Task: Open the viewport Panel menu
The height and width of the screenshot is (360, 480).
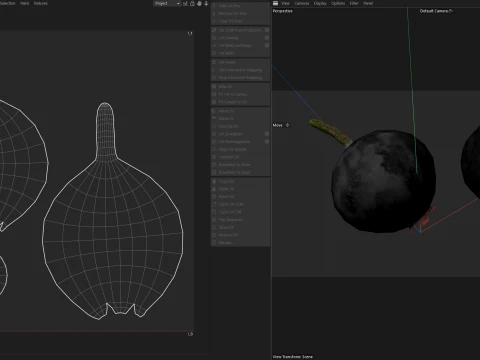Action: click(x=368, y=3)
